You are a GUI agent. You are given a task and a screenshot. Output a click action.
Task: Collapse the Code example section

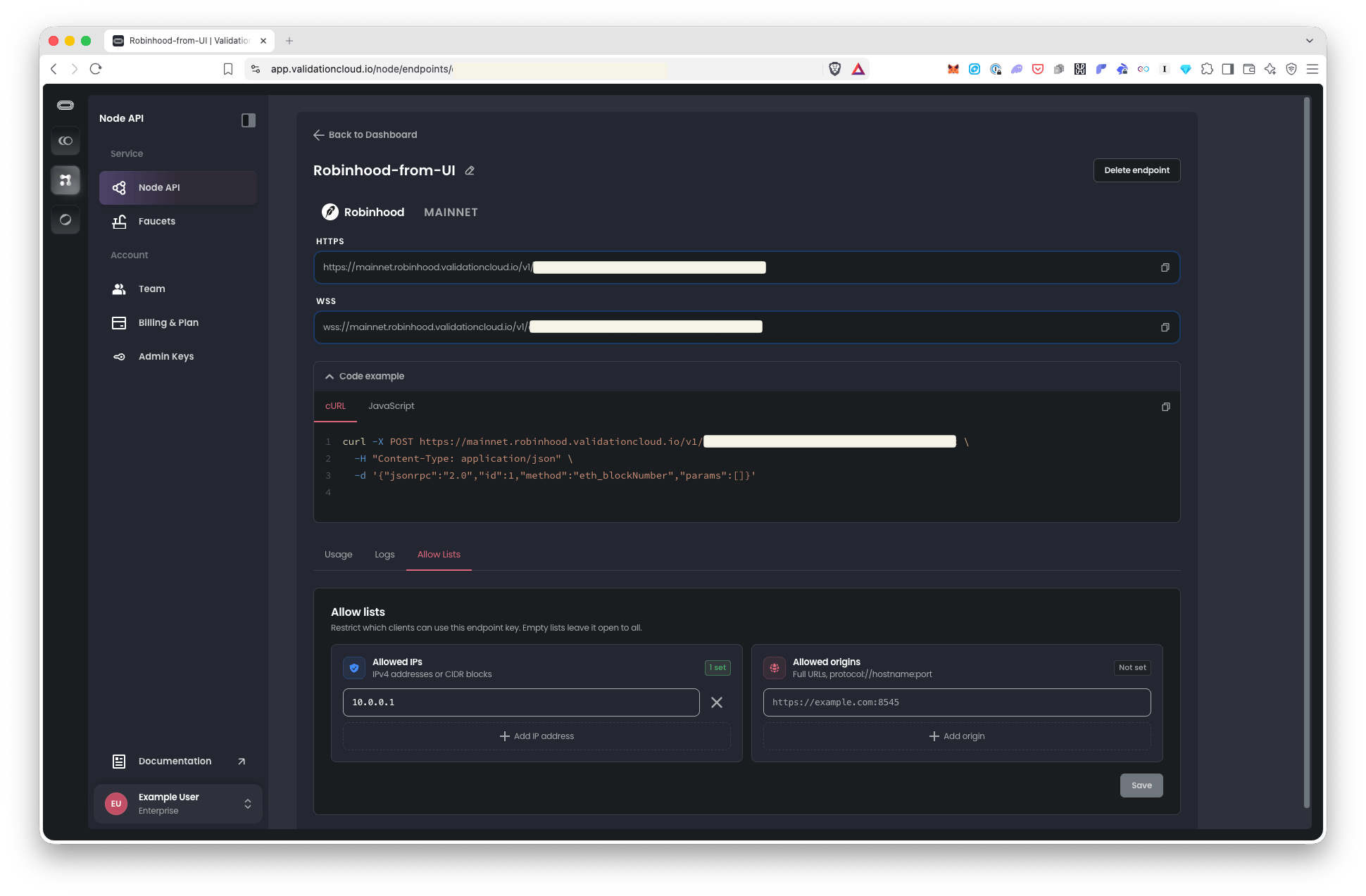tap(365, 377)
